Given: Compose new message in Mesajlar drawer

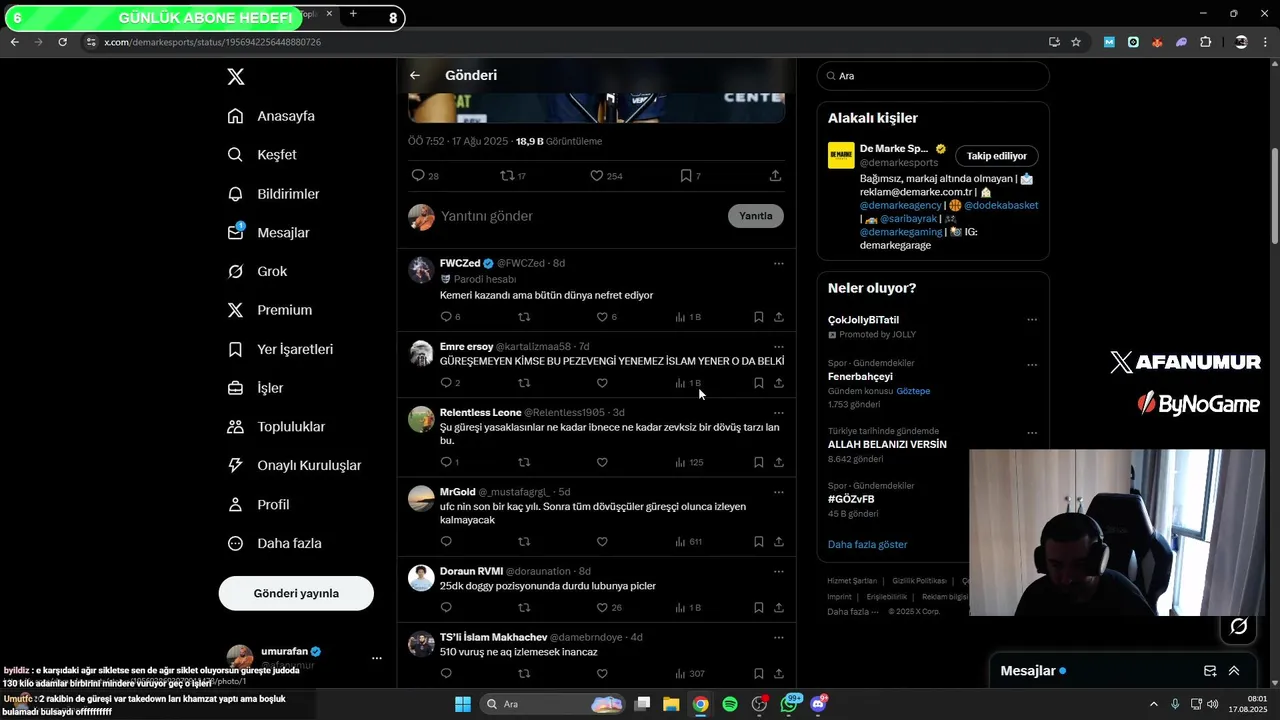Looking at the screenshot, I should coord(1209,671).
